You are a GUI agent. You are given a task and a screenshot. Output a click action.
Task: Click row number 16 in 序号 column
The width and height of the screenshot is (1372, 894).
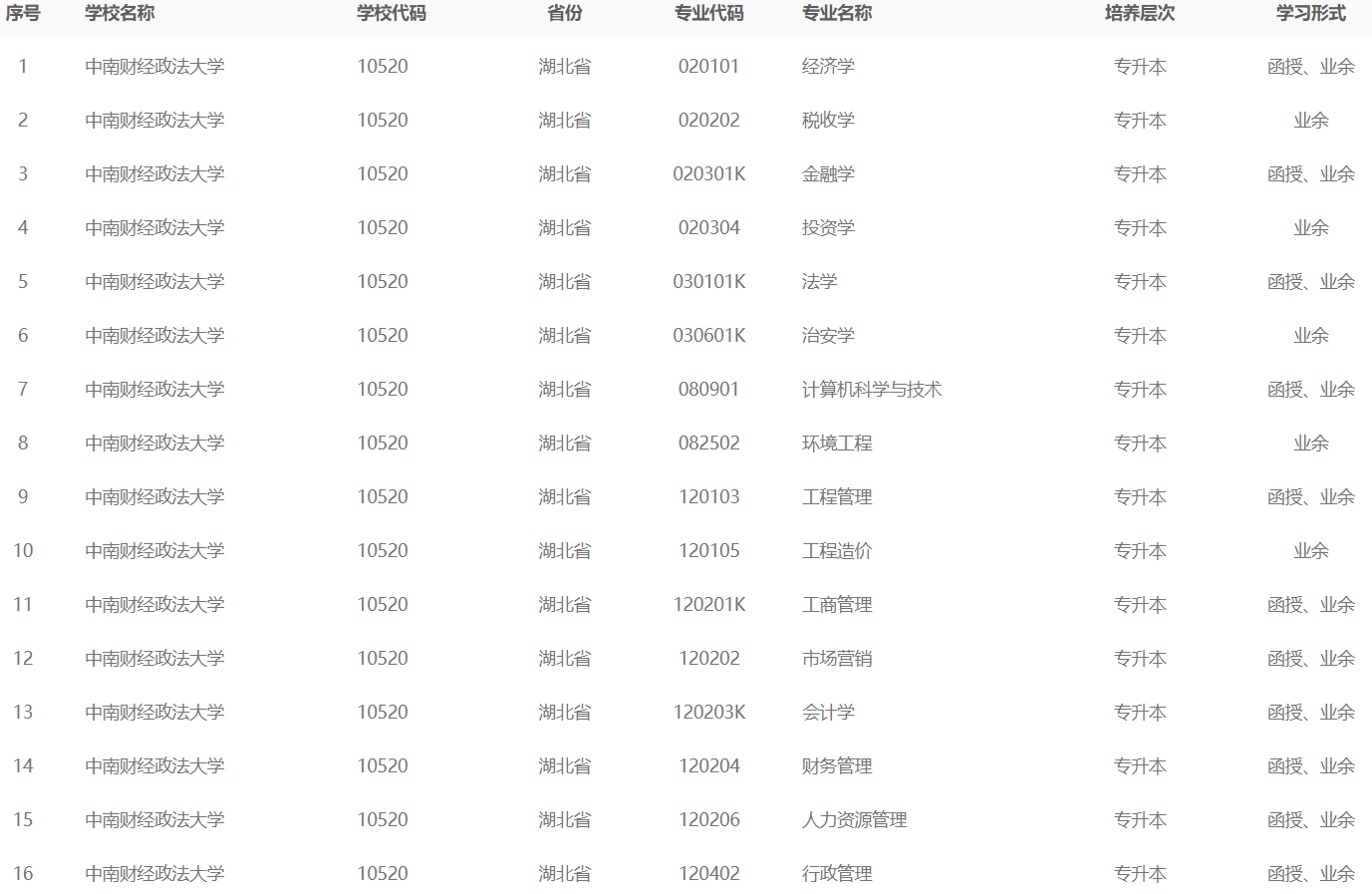(23, 874)
